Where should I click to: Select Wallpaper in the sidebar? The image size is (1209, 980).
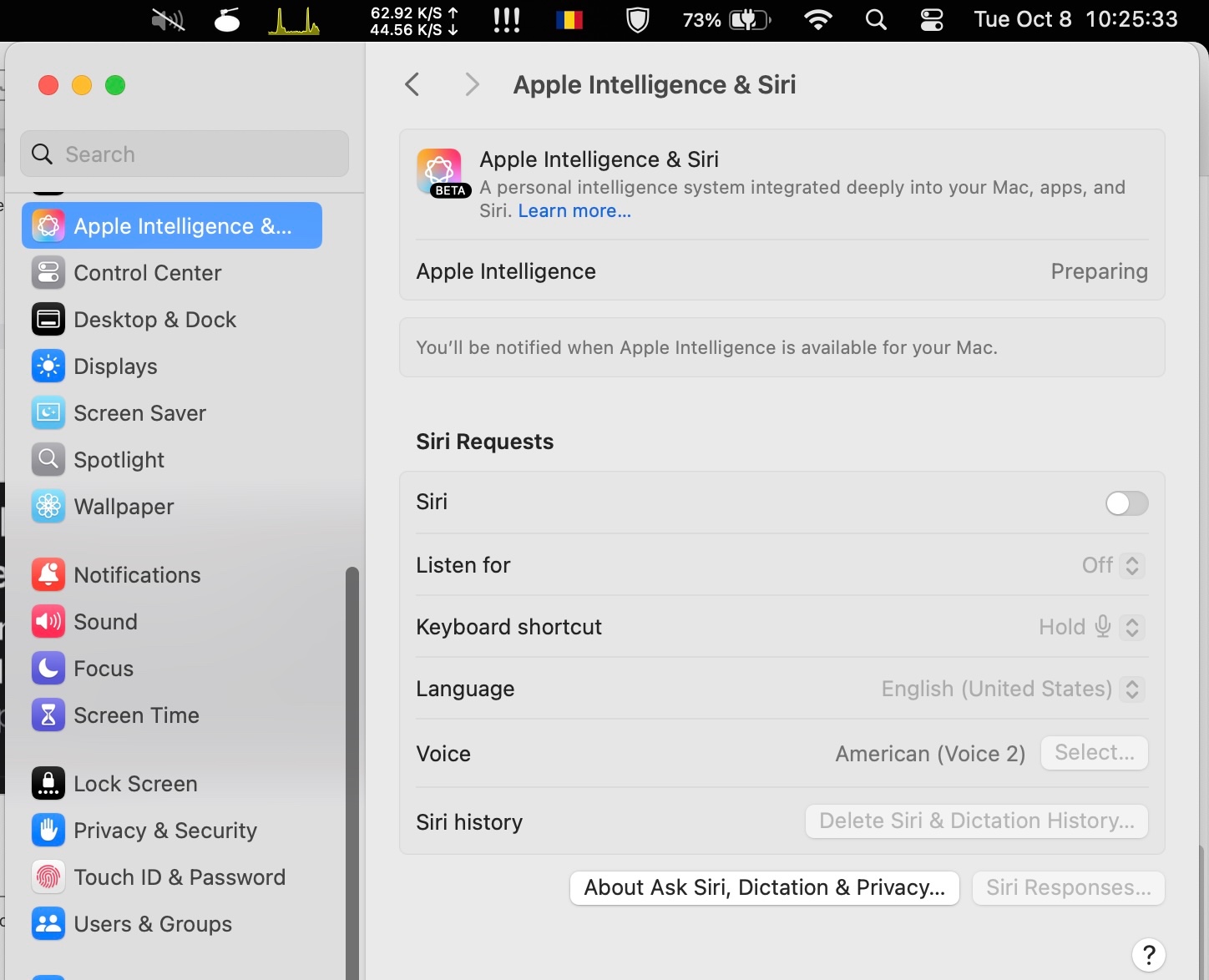(172, 507)
